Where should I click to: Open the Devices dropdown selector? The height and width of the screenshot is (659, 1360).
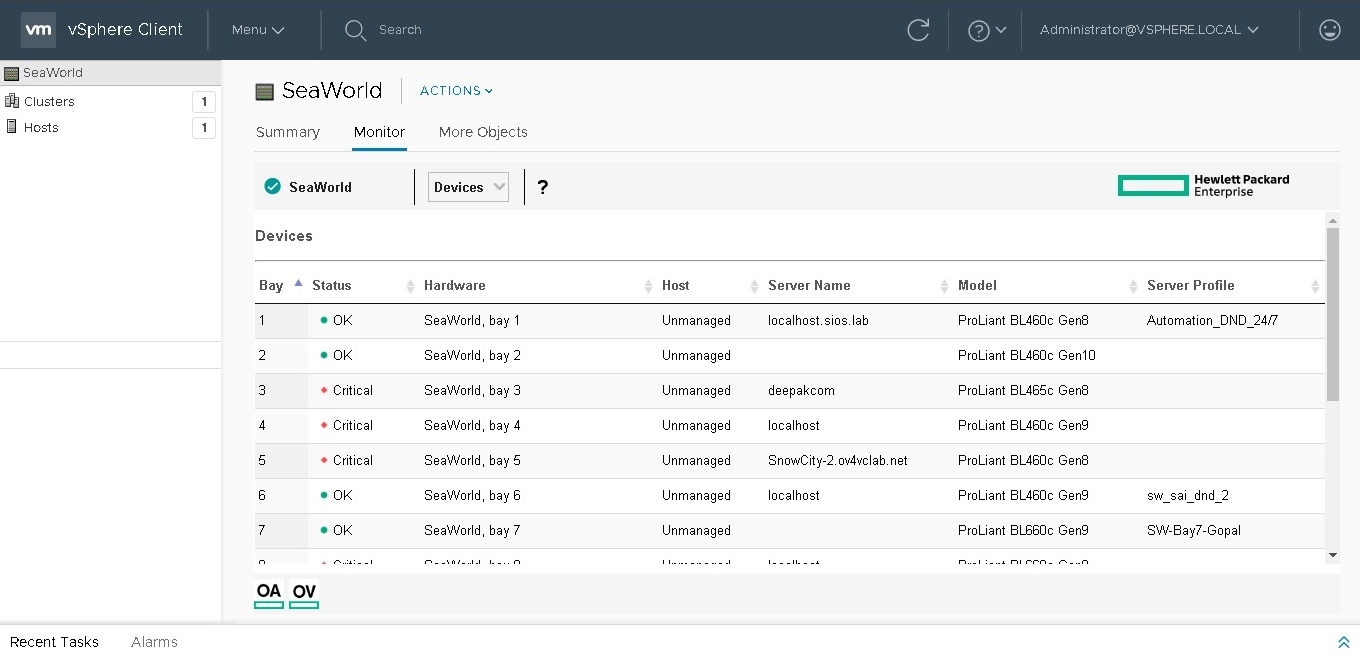468,187
